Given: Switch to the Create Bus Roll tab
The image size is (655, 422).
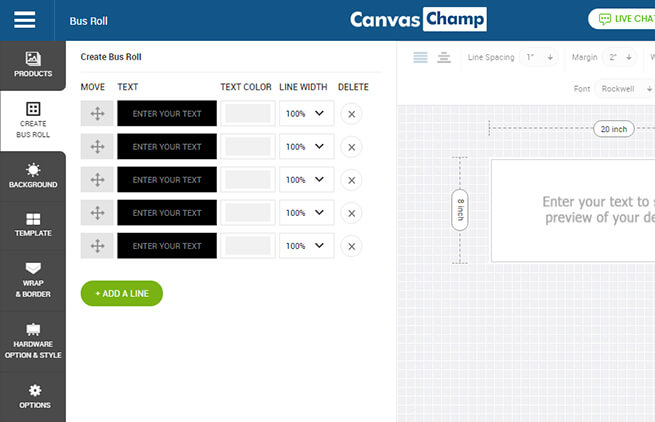Looking at the screenshot, I should (x=33, y=120).
